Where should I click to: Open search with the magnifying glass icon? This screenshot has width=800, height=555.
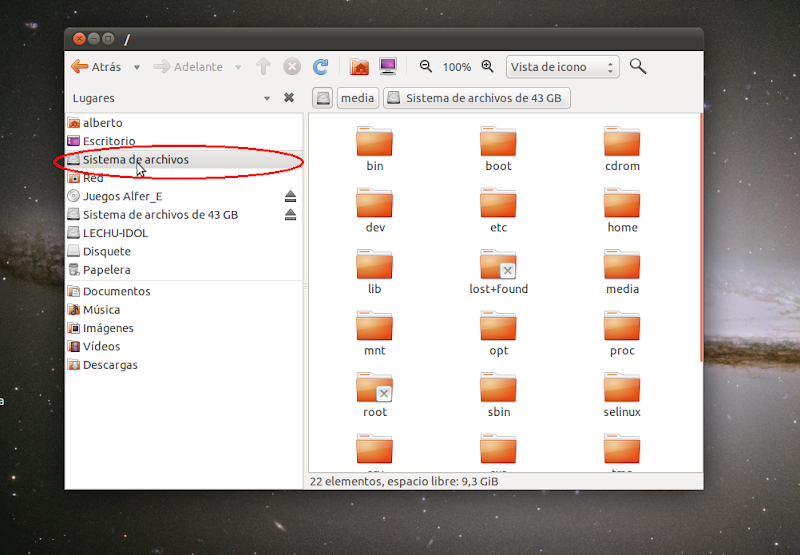[x=637, y=67]
